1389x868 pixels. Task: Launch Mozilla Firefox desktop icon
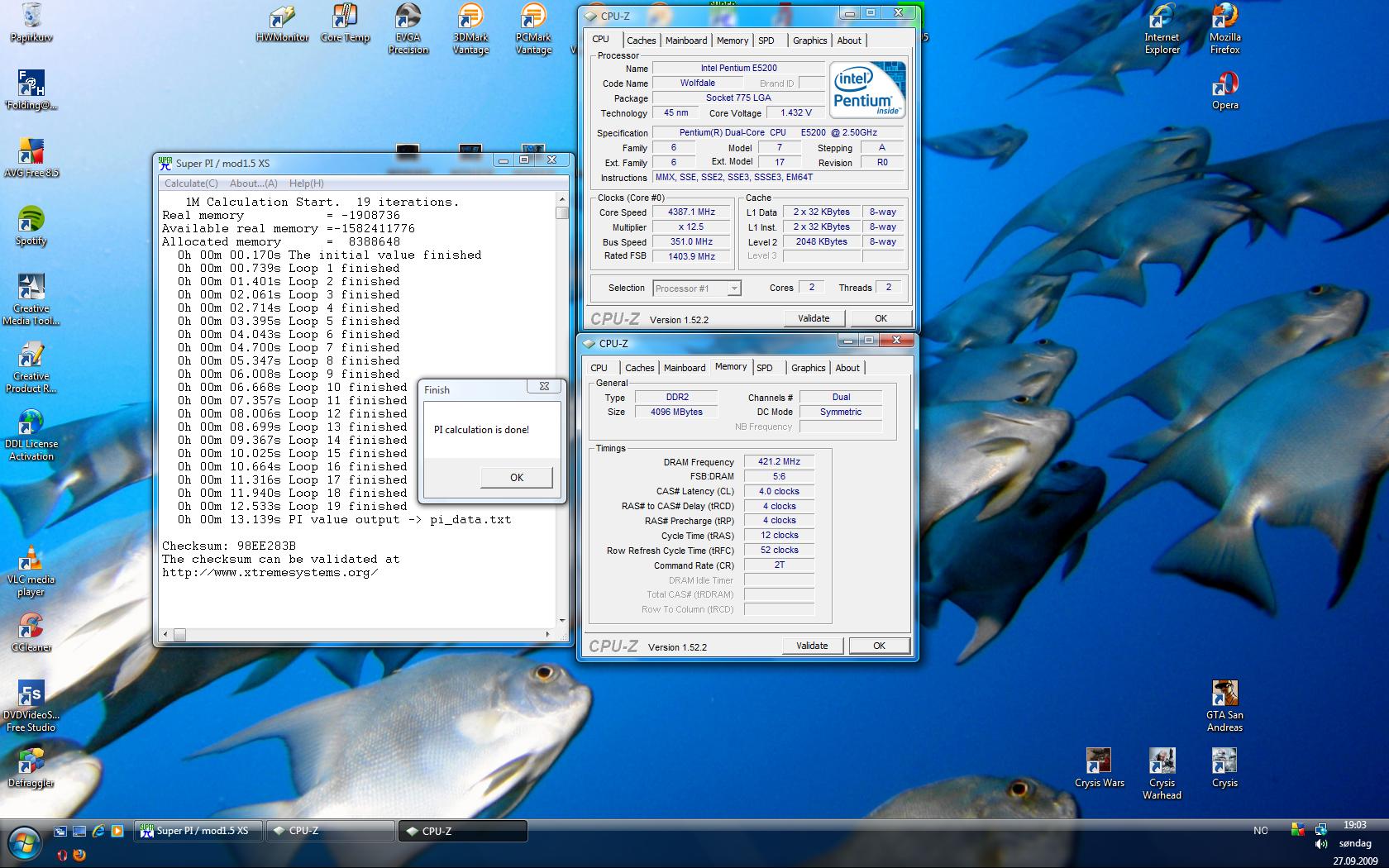click(x=1224, y=29)
